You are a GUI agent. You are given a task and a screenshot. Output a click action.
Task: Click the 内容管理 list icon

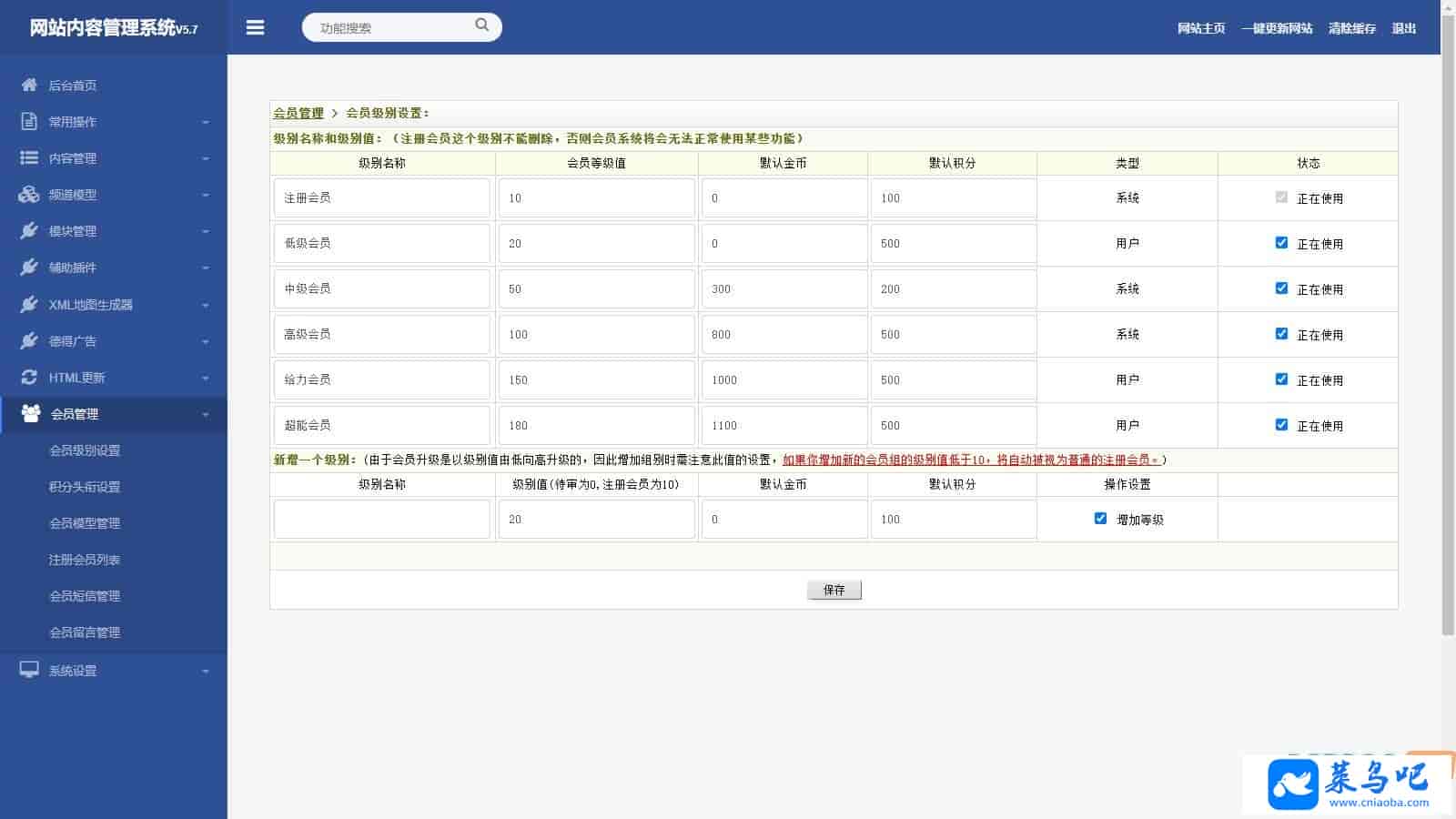coord(29,157)
